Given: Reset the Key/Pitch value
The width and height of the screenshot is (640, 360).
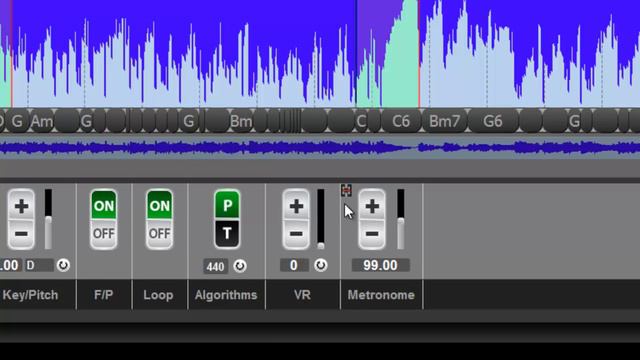Looking at the screenshot, I should (63, 265).
